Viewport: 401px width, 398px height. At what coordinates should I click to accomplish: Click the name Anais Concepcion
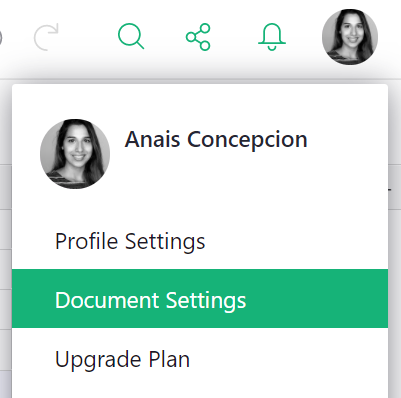pos(216,139)
